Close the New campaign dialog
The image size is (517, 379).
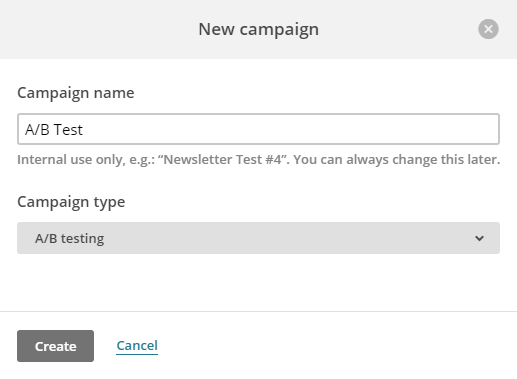pyautogui.click(x=488, y=29)
